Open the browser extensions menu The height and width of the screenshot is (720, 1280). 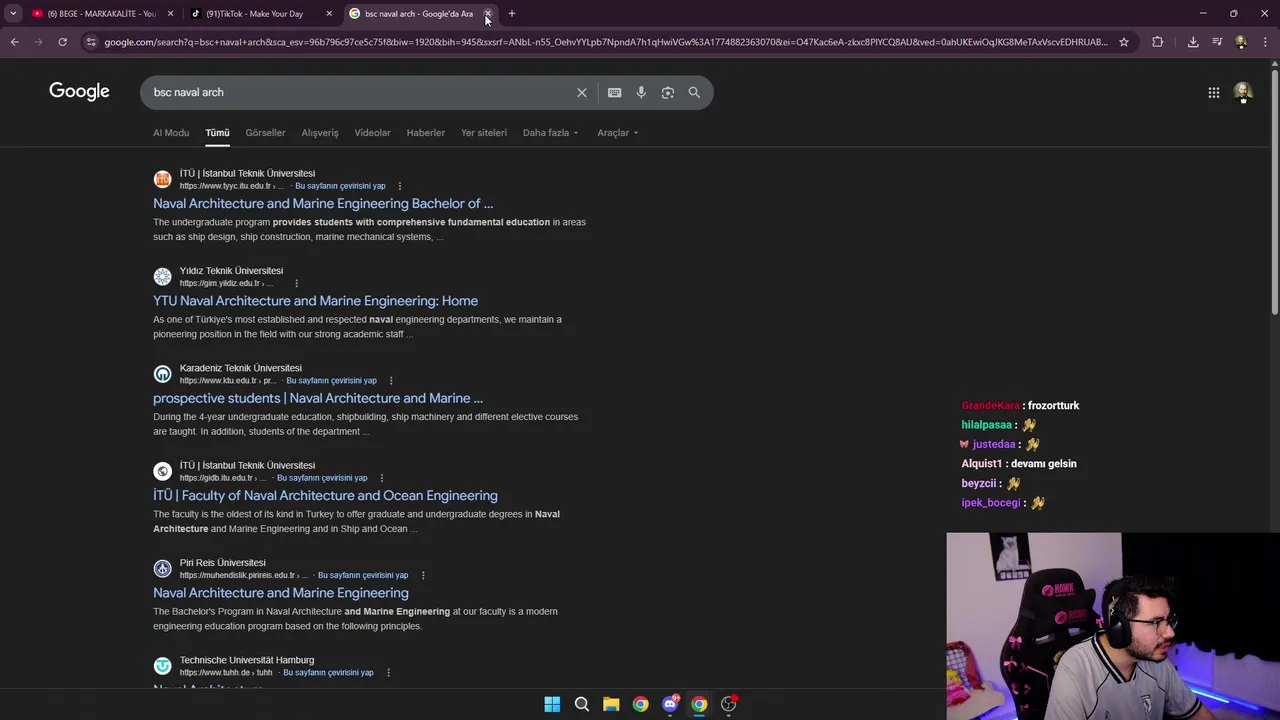(1157, 42)
